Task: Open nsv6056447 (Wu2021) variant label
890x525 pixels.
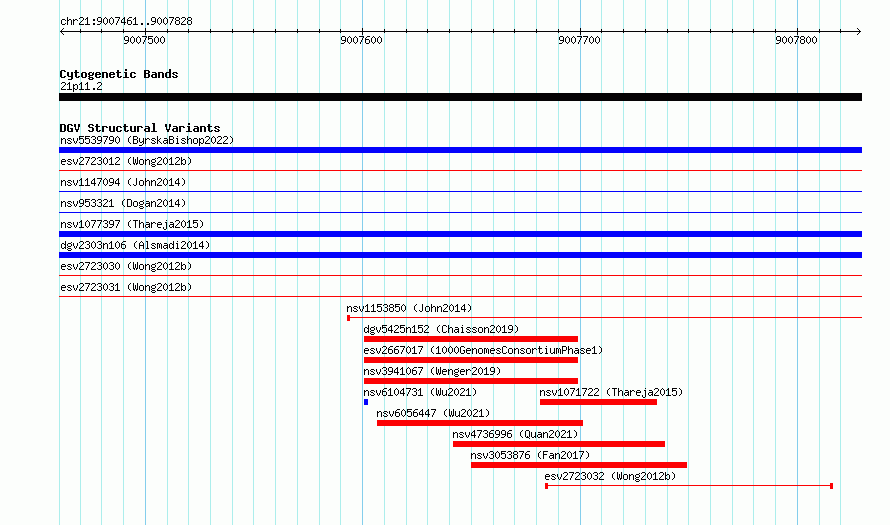Action: coord(433,413)
